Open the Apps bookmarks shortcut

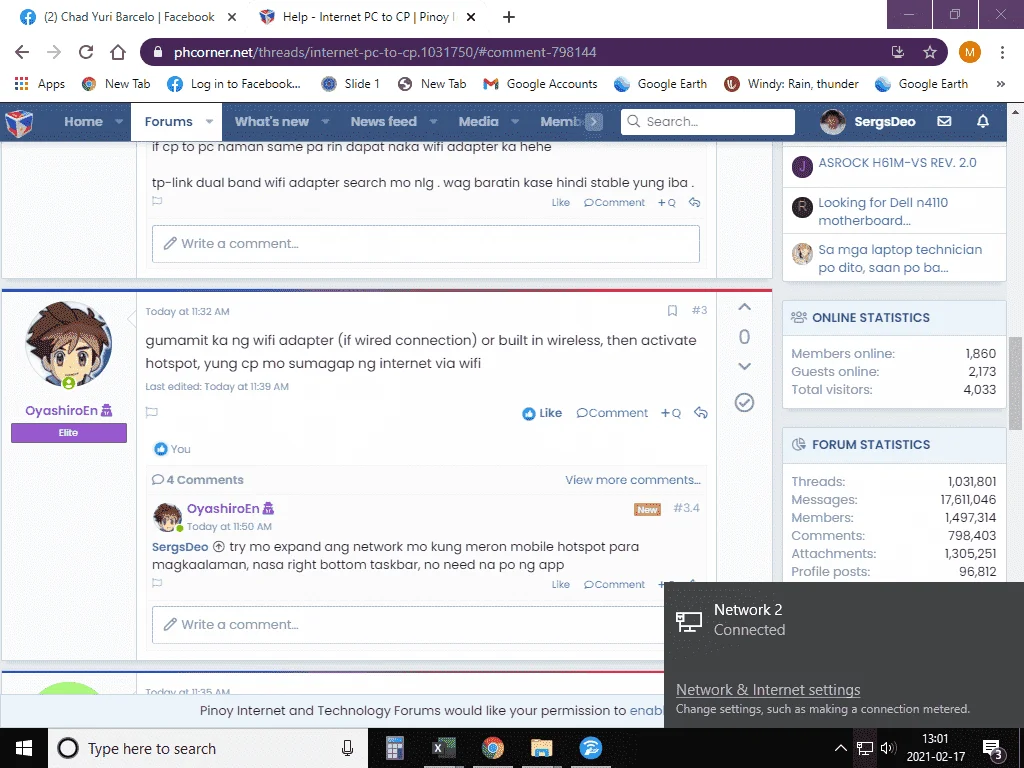(x=40, y=84)
